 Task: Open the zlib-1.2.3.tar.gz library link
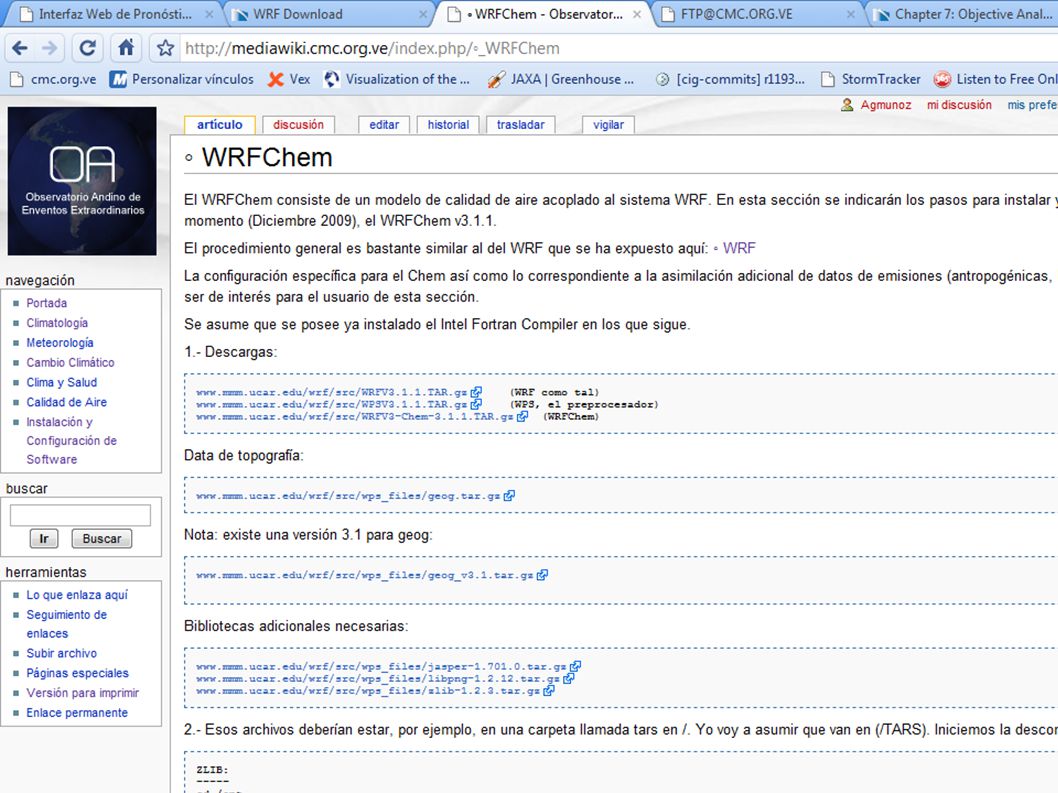pyautogui.click(x=375, y=690)
